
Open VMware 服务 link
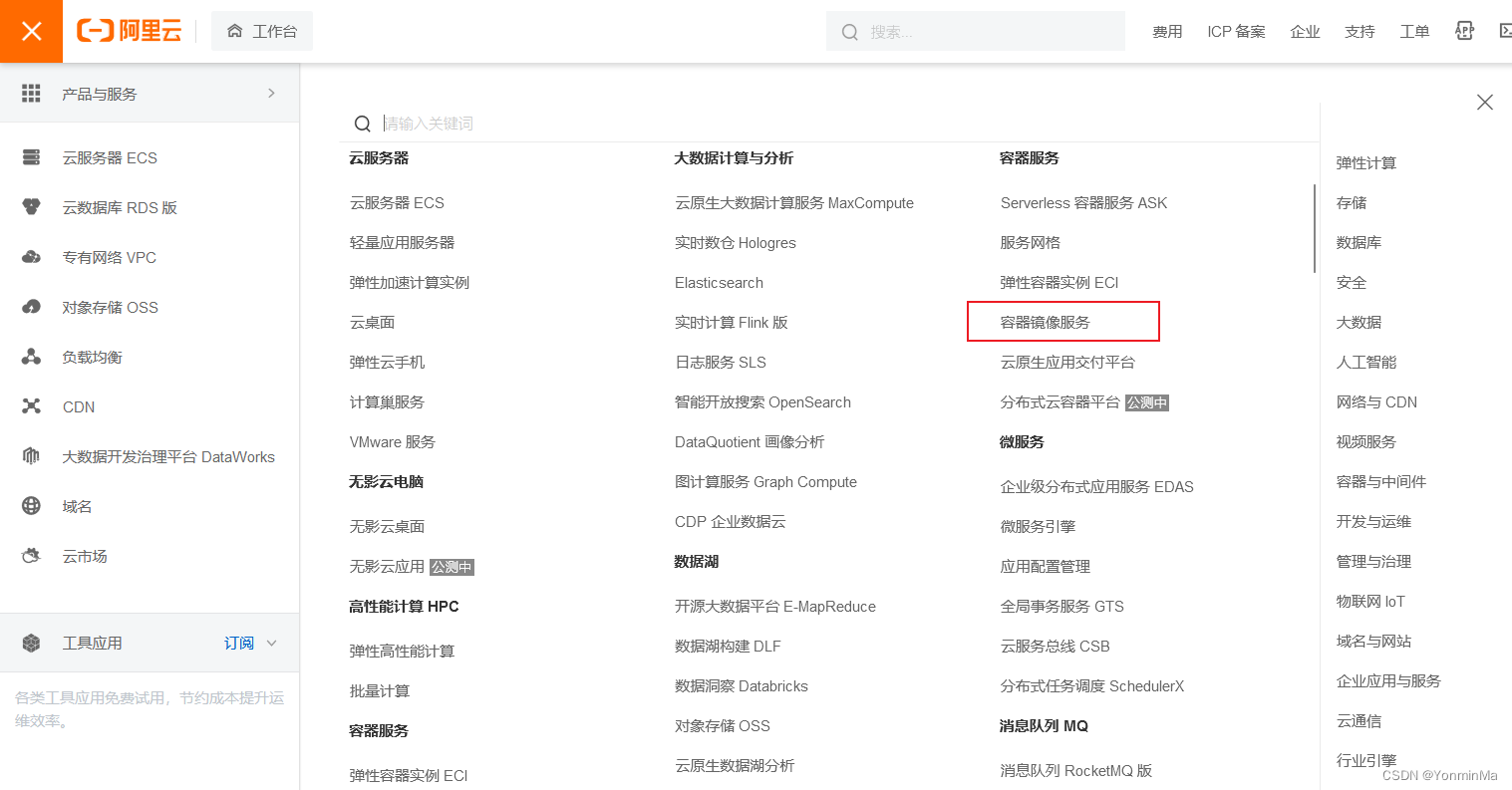[x=392, y=441]
